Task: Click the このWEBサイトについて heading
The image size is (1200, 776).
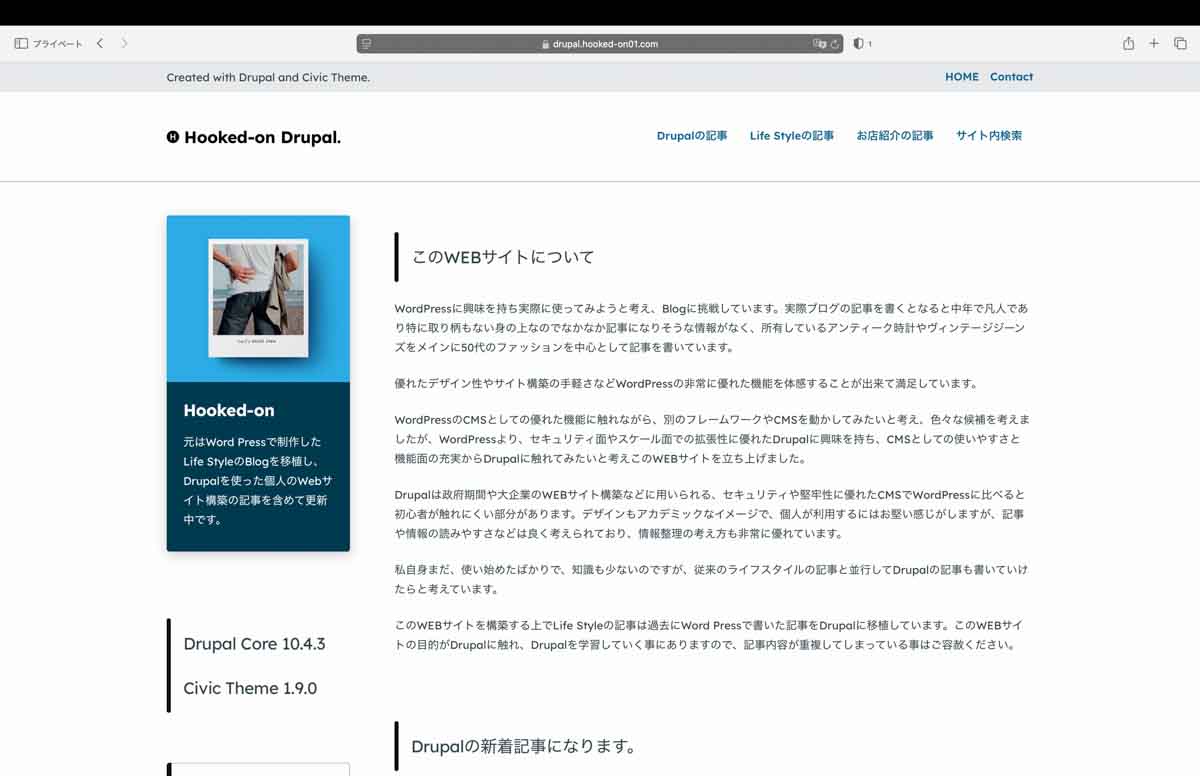Action: point(503,257)
